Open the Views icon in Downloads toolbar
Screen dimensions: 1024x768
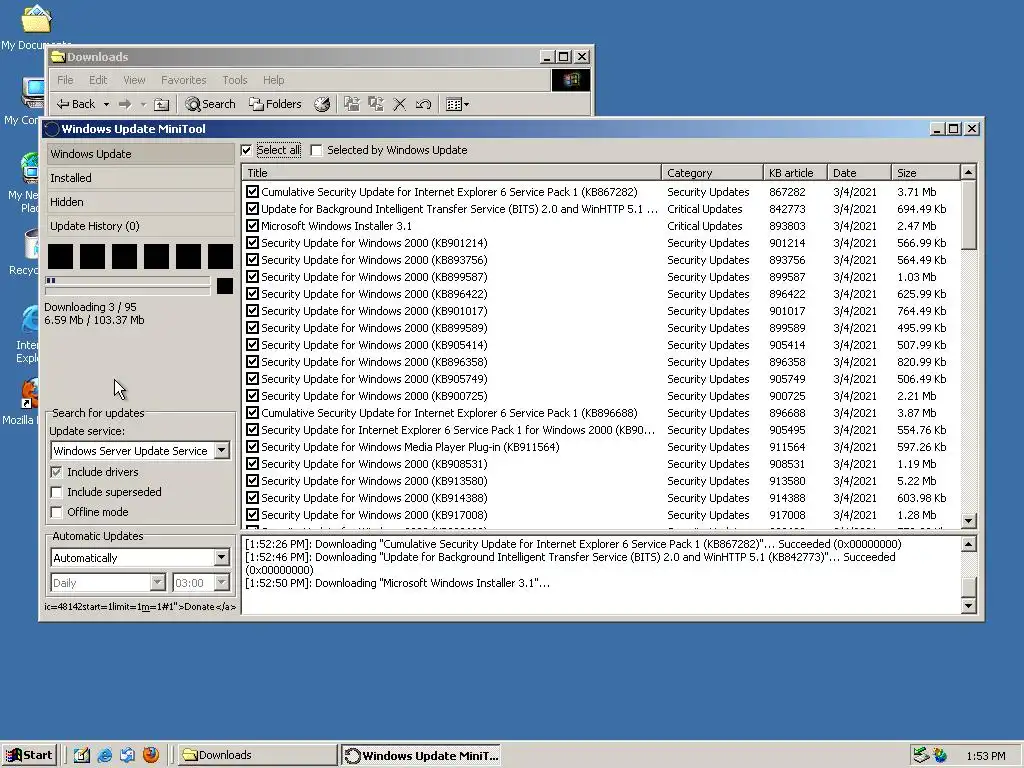457,104
